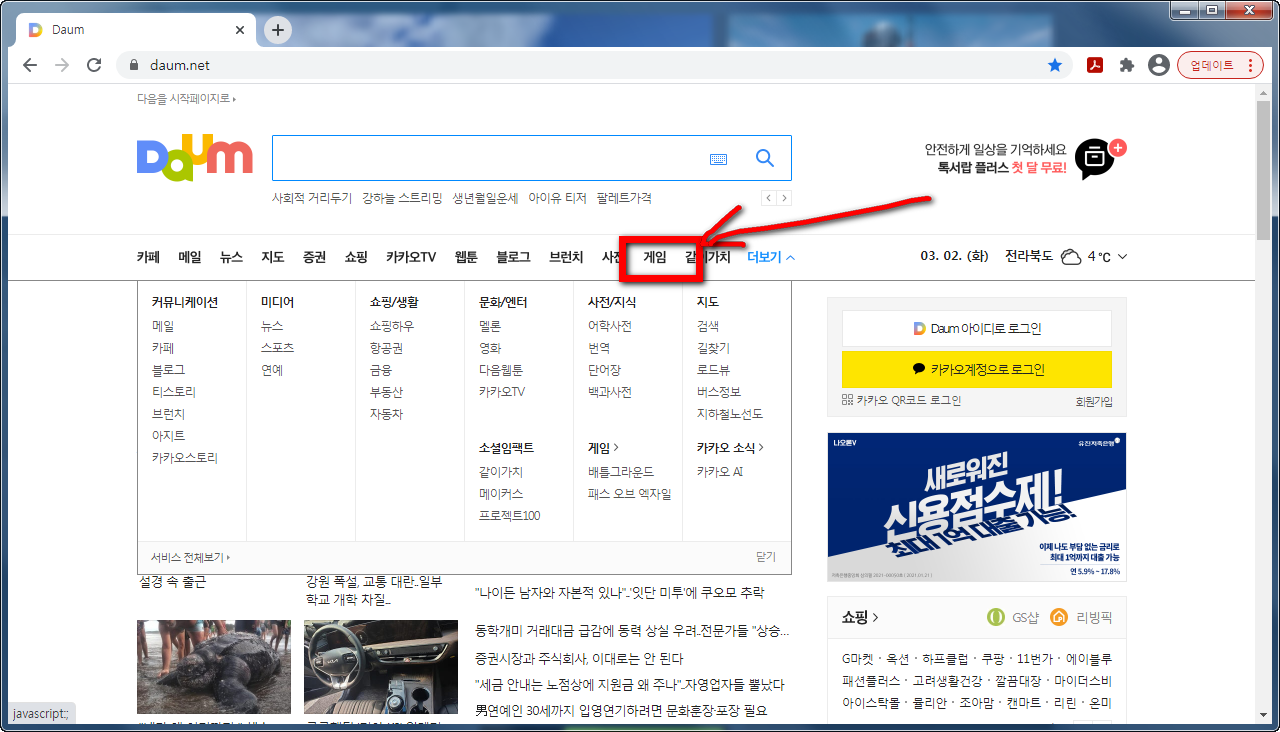1280x732 pixels.
Task: Click 서비스 전체보기 link
Action: pos(190,557)
